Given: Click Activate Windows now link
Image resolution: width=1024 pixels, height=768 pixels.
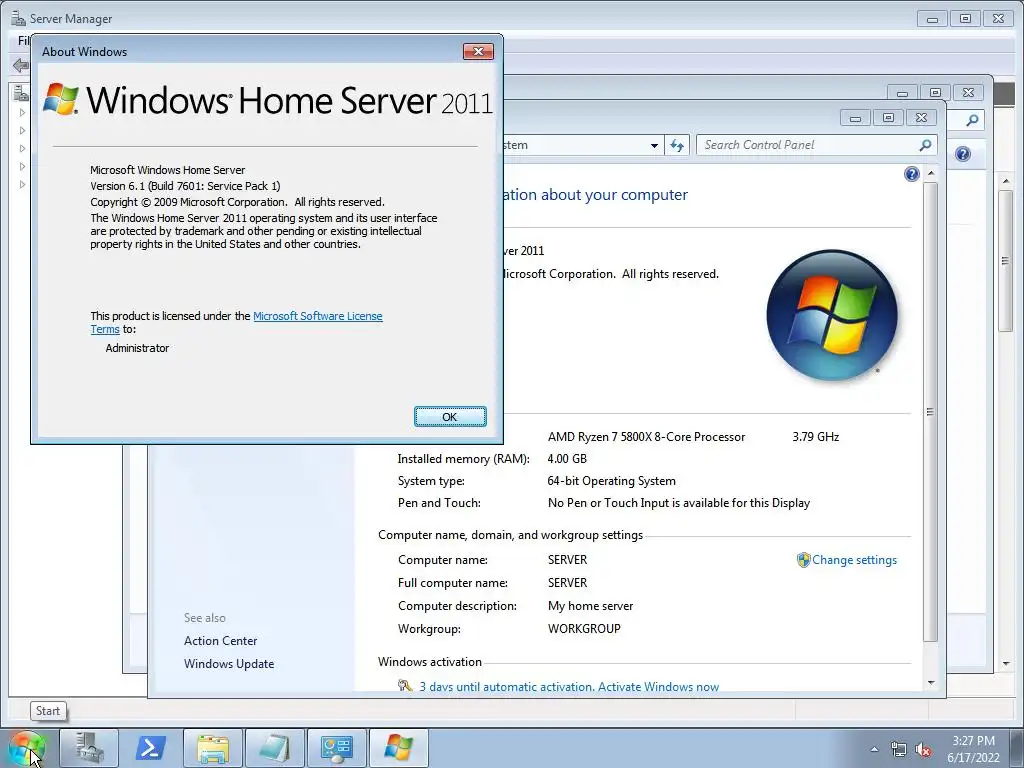Looking at the screenshot, I should 658,686.
